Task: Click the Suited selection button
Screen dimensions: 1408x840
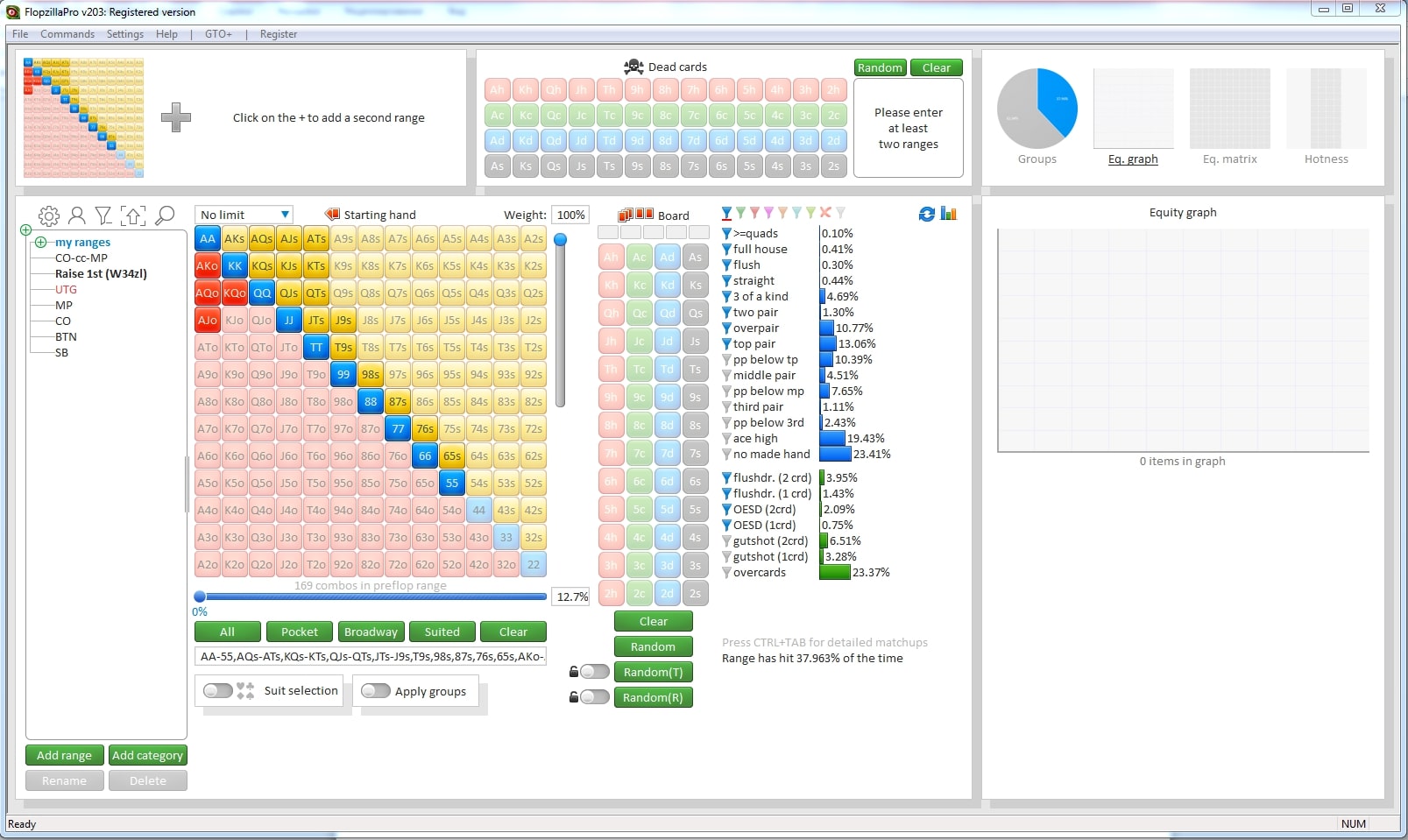Action: (x=442, y=632)
